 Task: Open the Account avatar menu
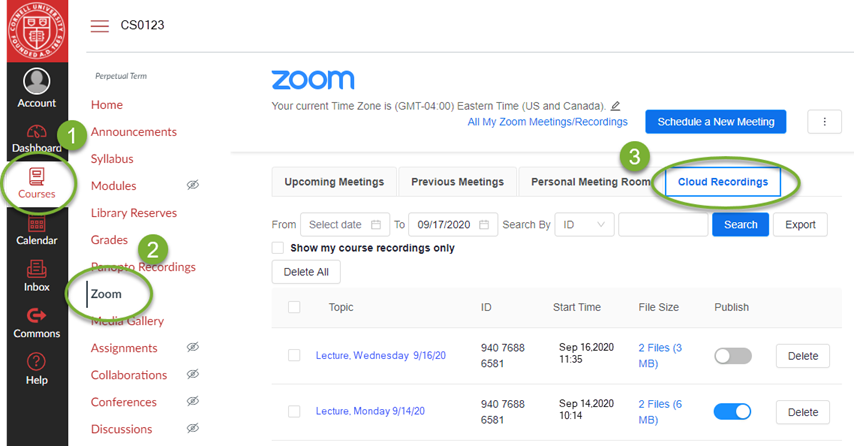[x=36, y=88]
